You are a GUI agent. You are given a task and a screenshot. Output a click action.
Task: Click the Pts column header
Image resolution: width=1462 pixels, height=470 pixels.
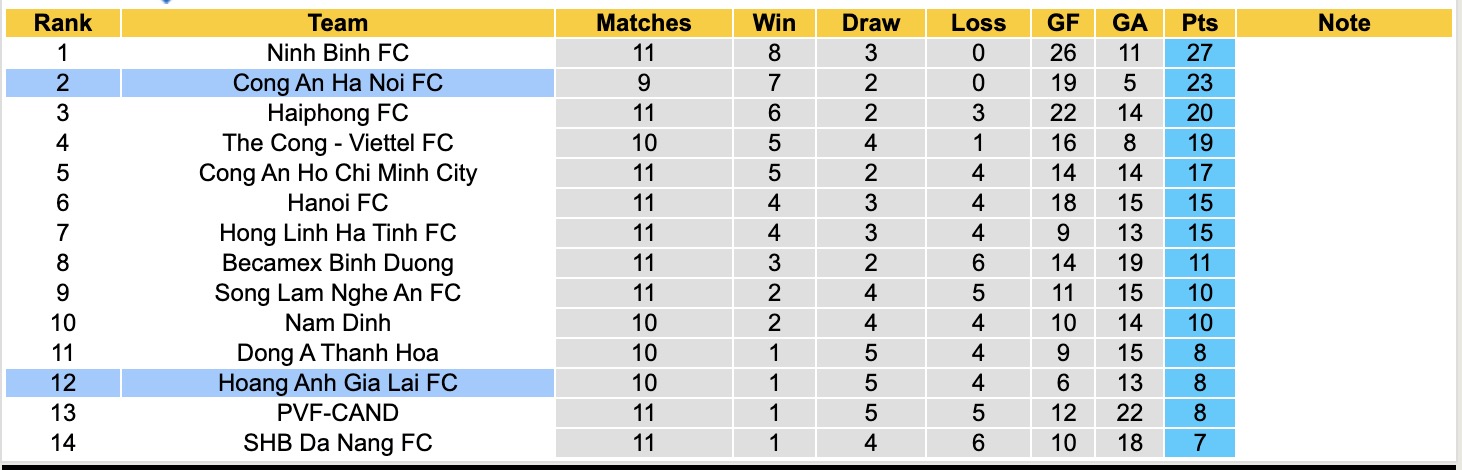point(1199,23)
